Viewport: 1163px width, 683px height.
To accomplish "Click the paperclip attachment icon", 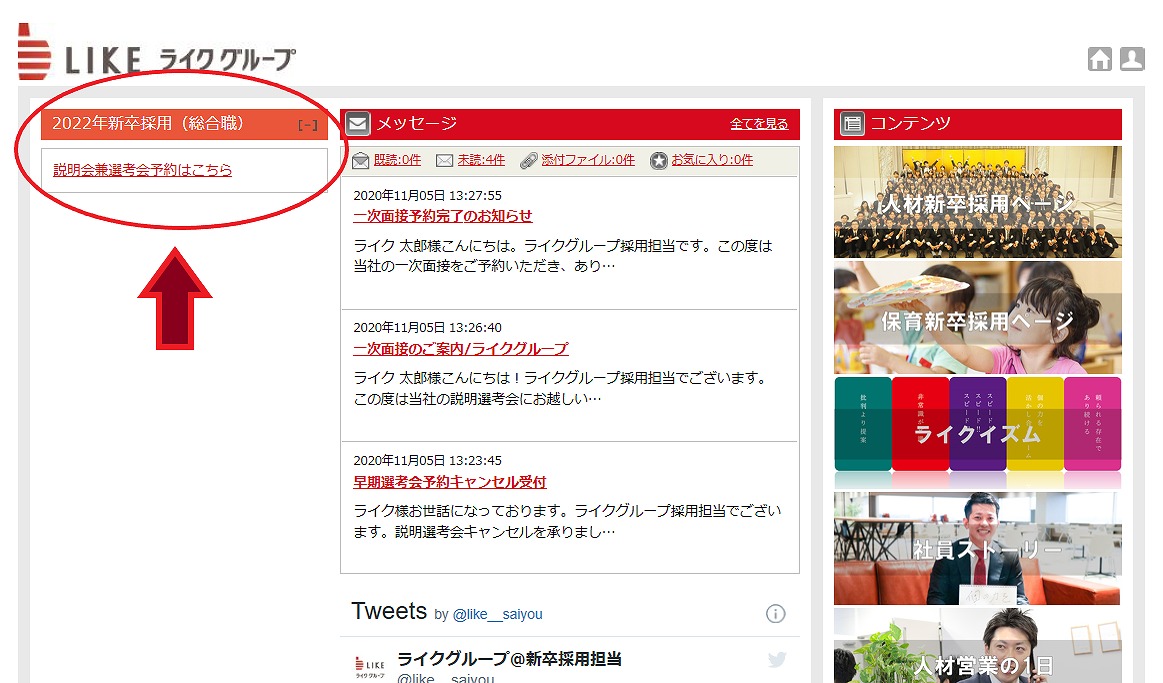I will tap(528, 161).
